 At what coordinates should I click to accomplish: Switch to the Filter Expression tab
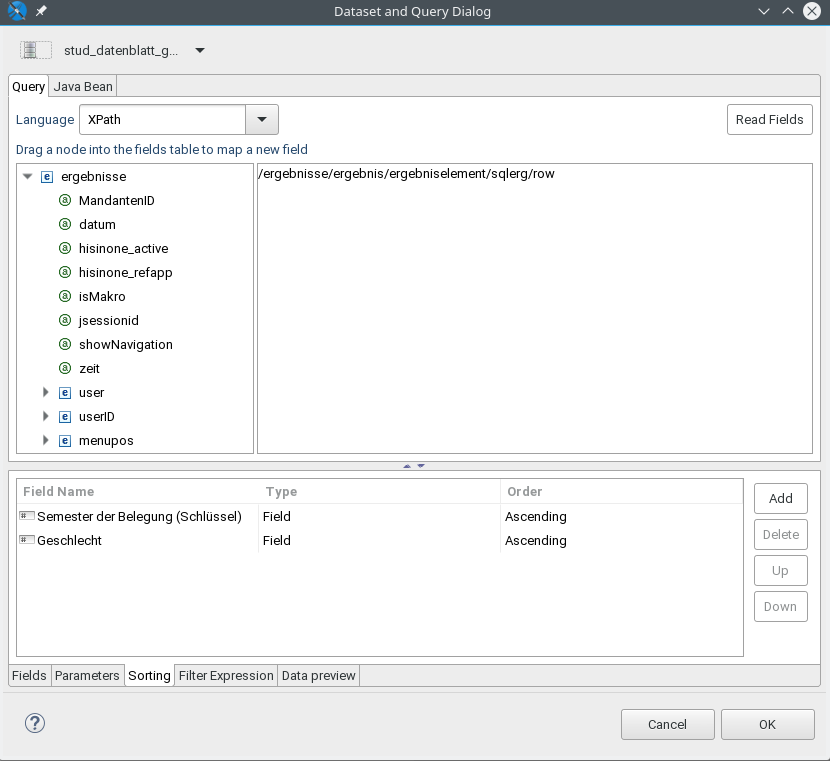coord(226,675)
